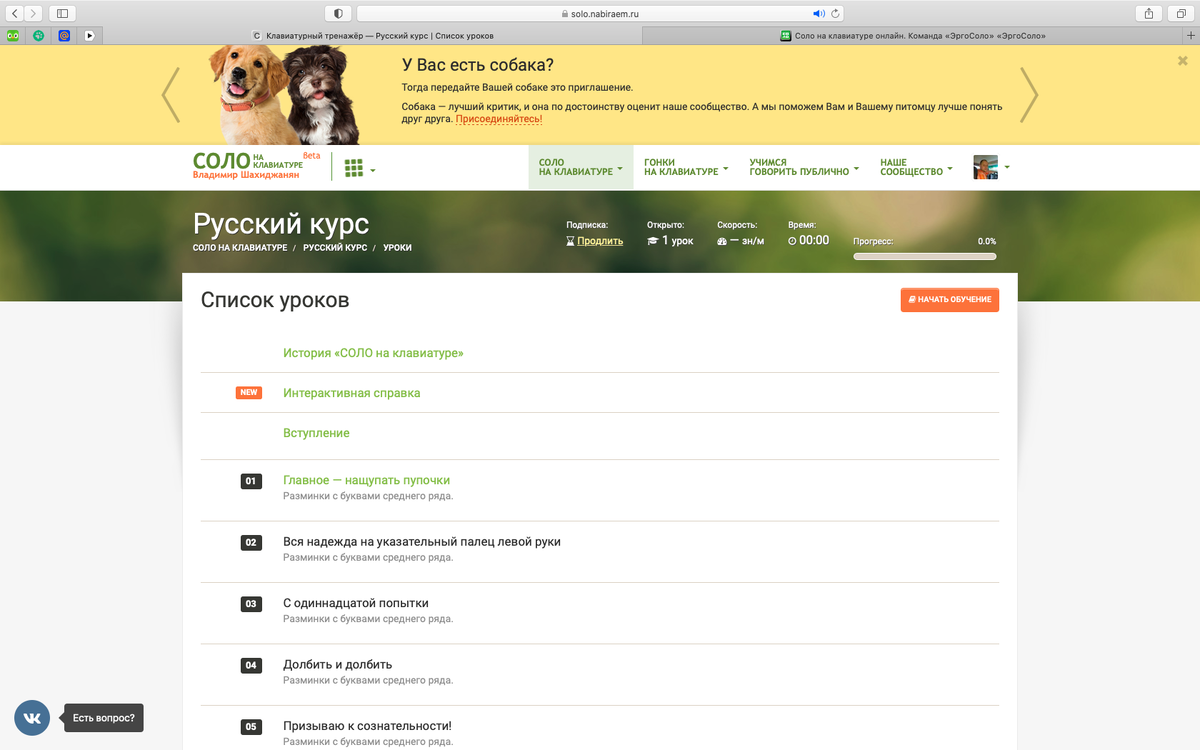Click breadcrumb СОЛО НА КЛАВИАТУРЕ
This screenshot has height=750, width=1200.
(x=240, y=247)
